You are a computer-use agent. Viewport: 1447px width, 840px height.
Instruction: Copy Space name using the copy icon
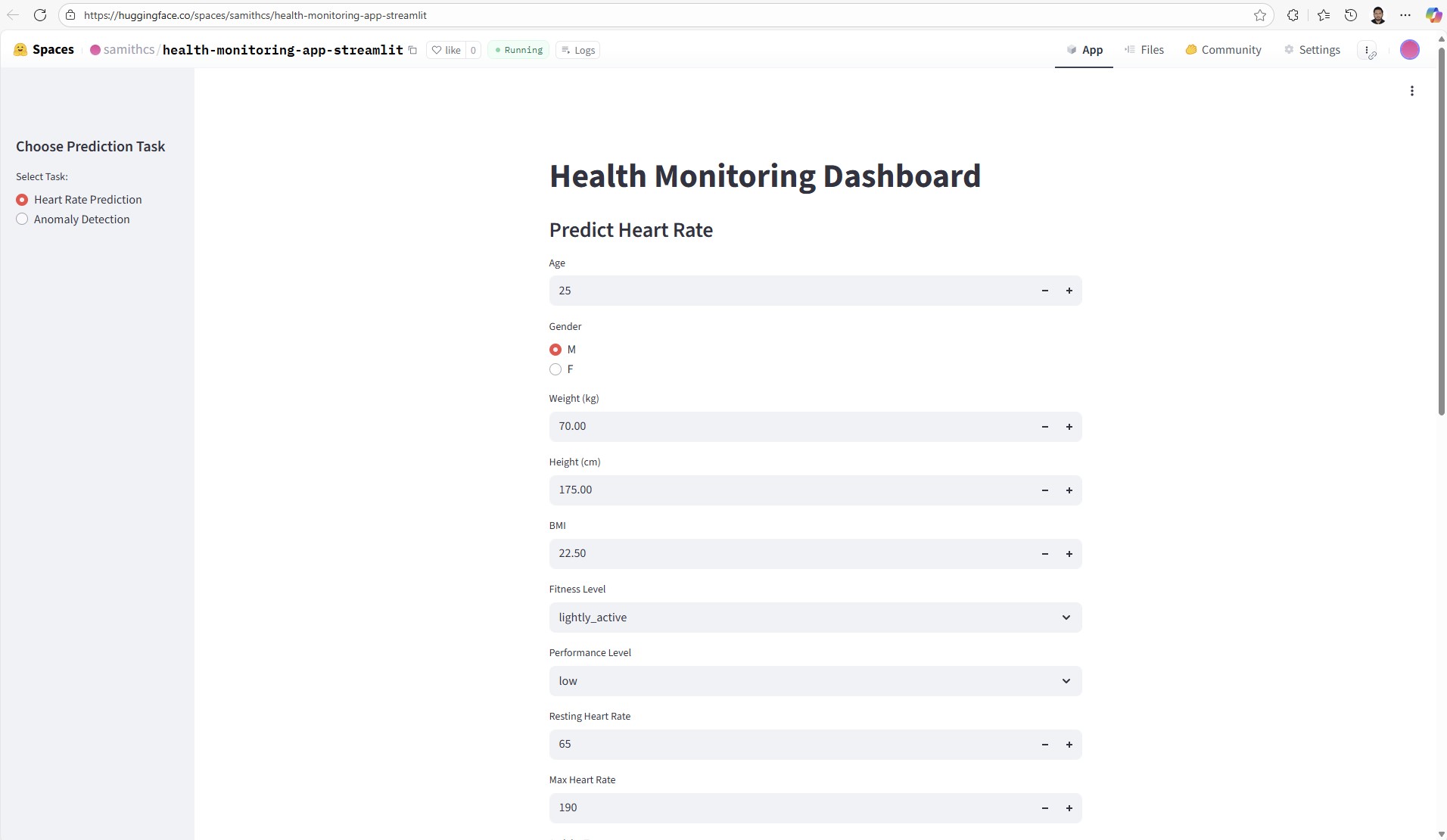pyautogui.click(x=413, y=50)
